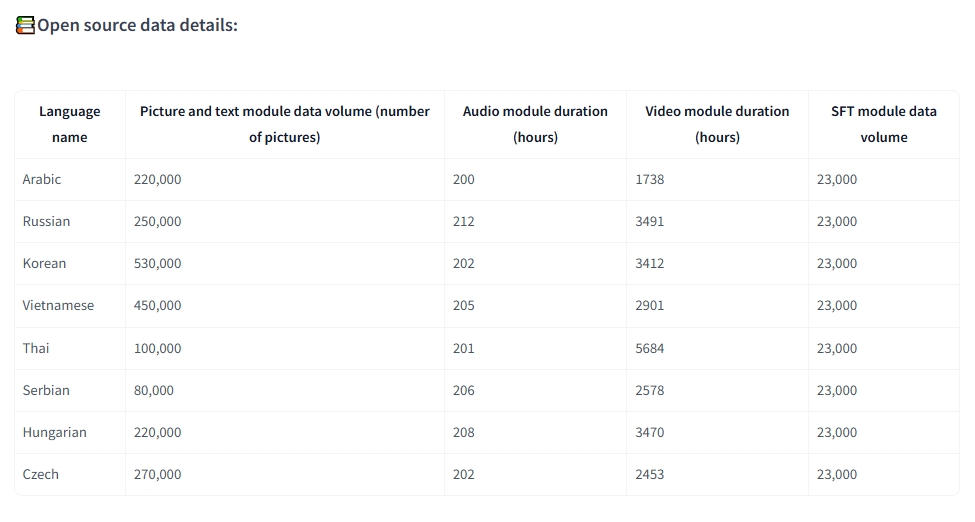Pick the audio hours value 212 for Russian

pos(464,221)
